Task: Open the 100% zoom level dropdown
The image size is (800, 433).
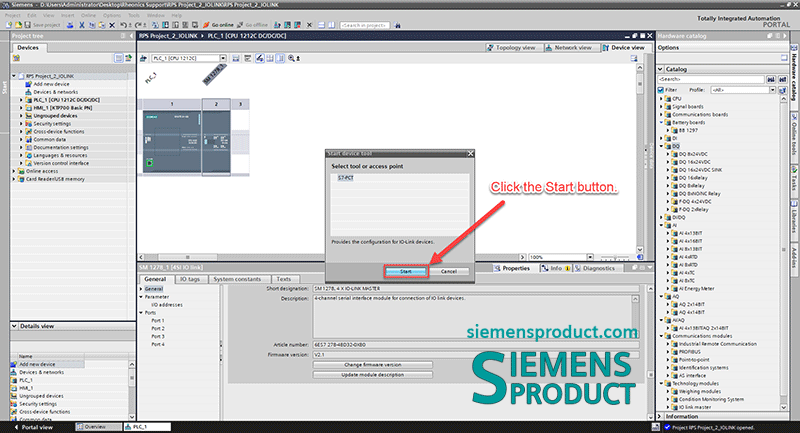Action: pos(590,257)
